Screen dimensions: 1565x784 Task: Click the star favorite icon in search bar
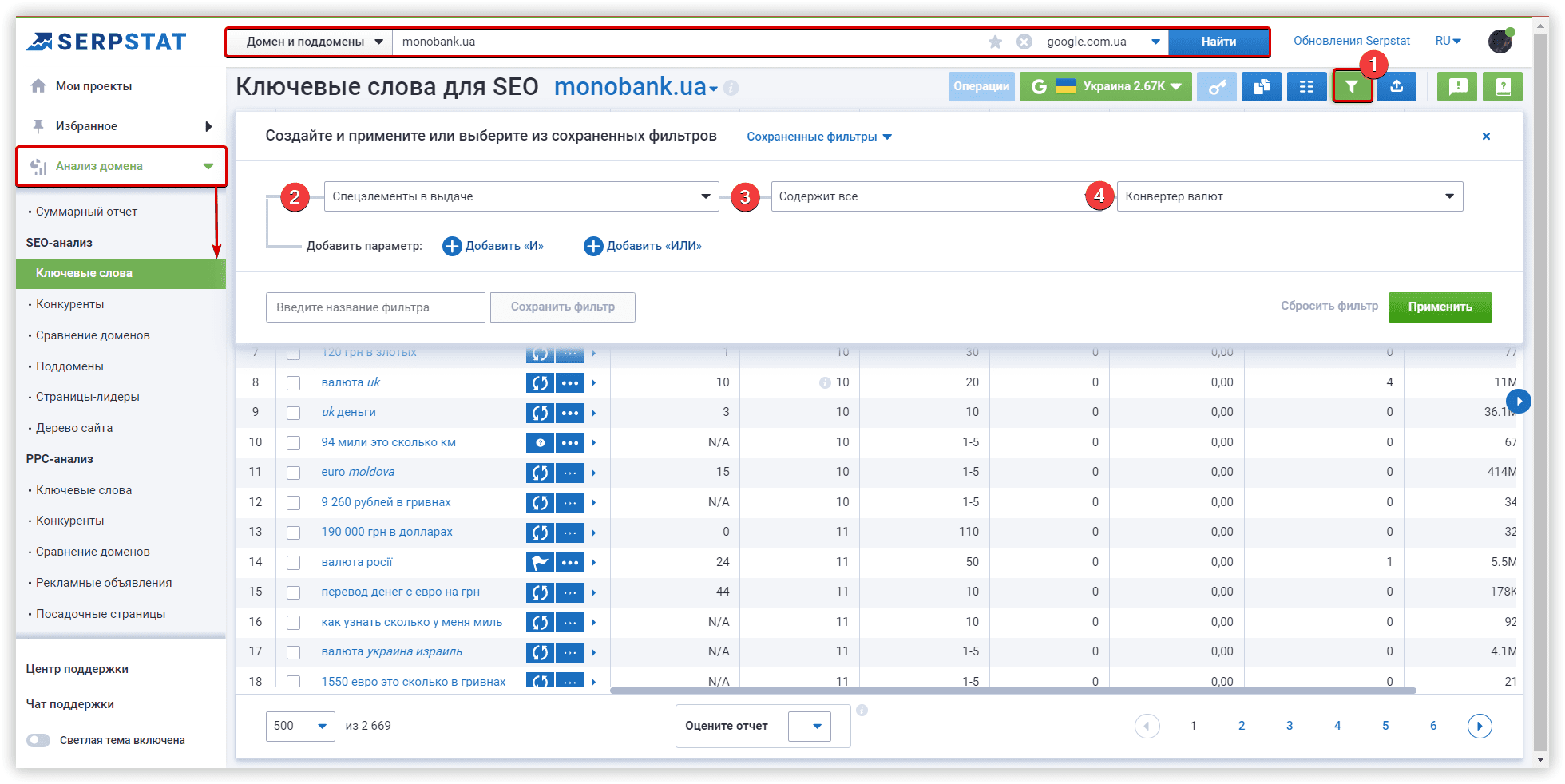tap(995, 42)
